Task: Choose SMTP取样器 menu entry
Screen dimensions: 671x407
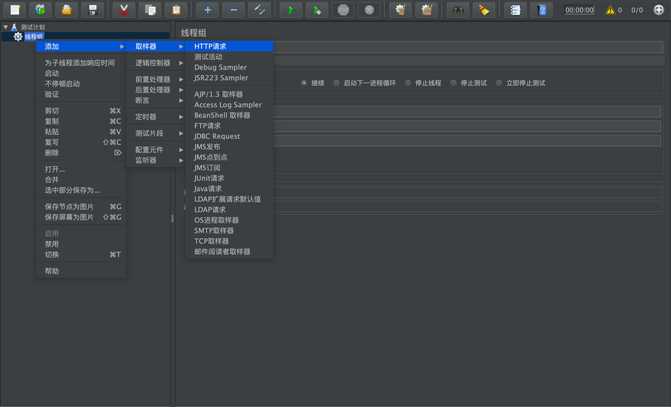Action: [x=230, y=231]
